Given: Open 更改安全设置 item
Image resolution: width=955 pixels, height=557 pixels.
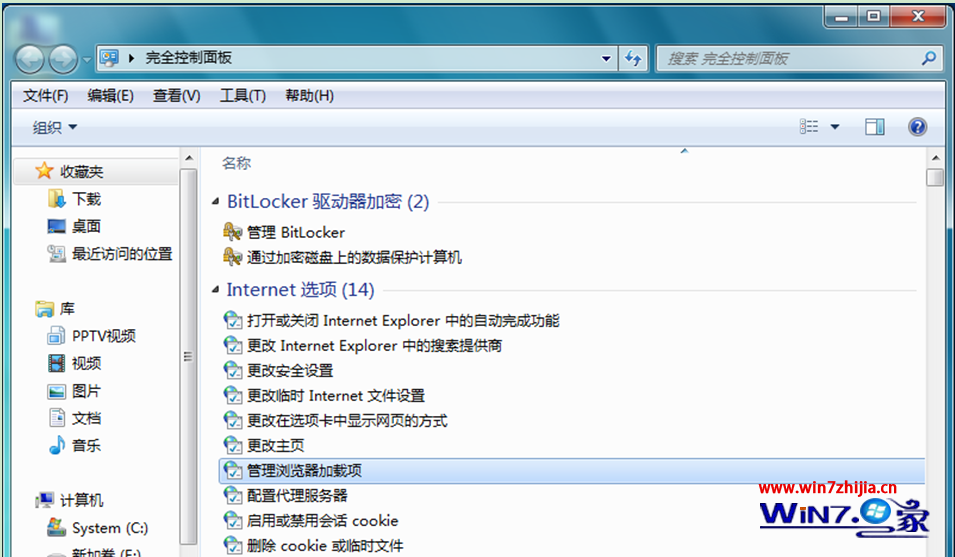Looking at the screenshot, I should point(290,371).
